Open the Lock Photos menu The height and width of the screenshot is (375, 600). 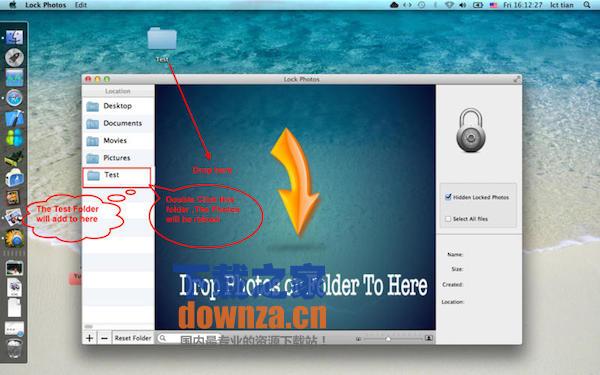(x=46, y=5)
